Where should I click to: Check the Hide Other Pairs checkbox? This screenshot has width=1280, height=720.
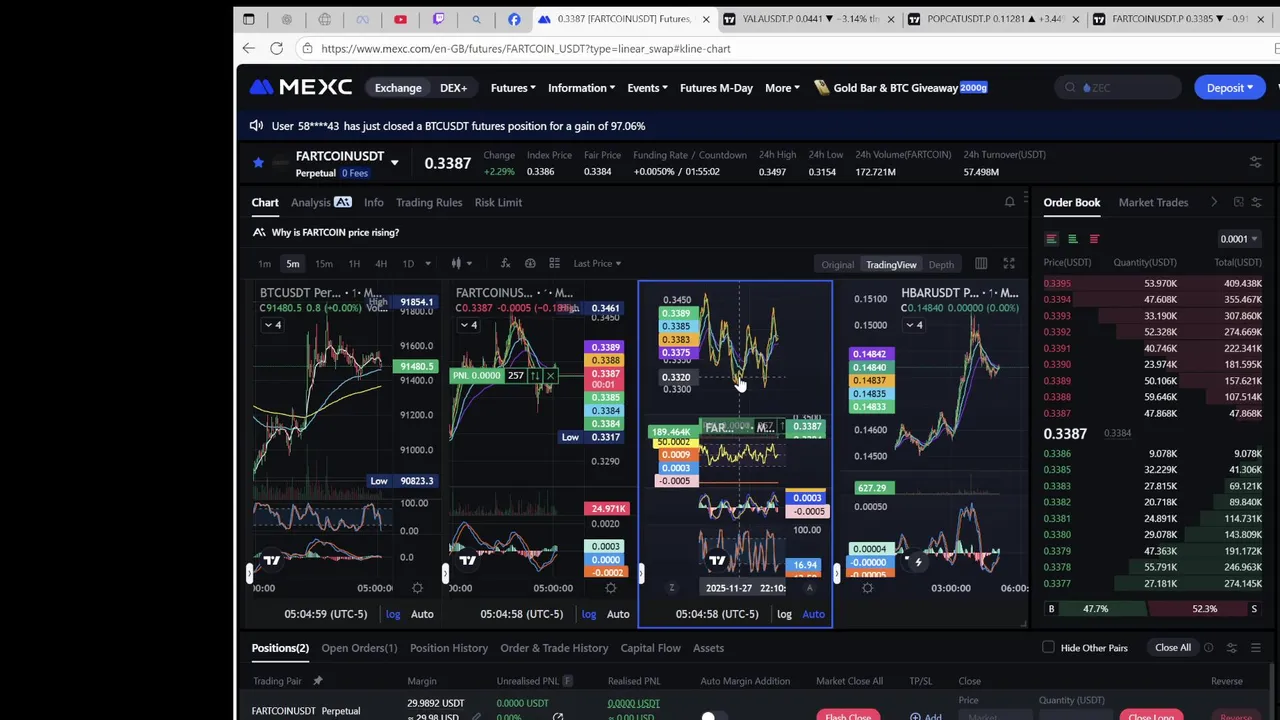[x=1048, y=648]
